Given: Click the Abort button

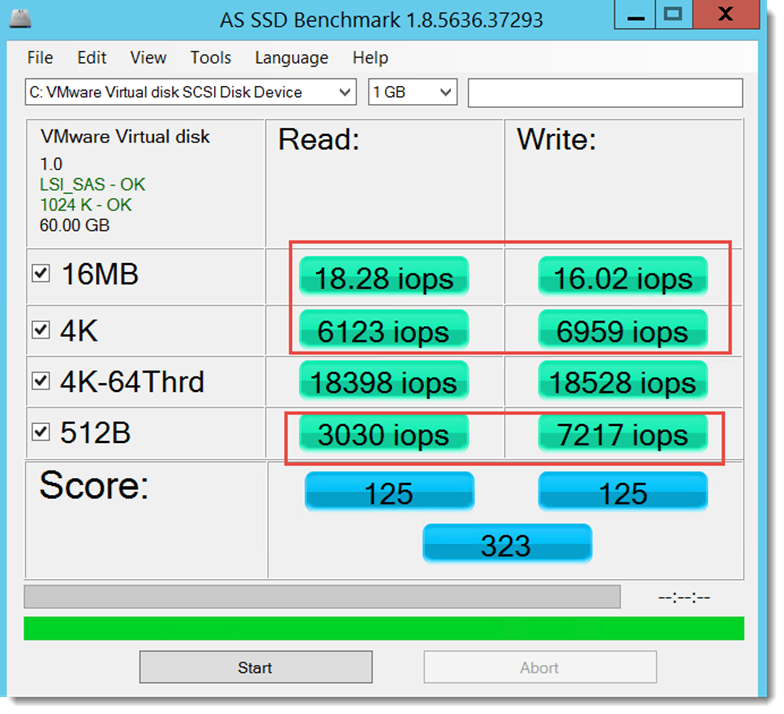Looking at the screenshot, I should (x=540, y=667).
